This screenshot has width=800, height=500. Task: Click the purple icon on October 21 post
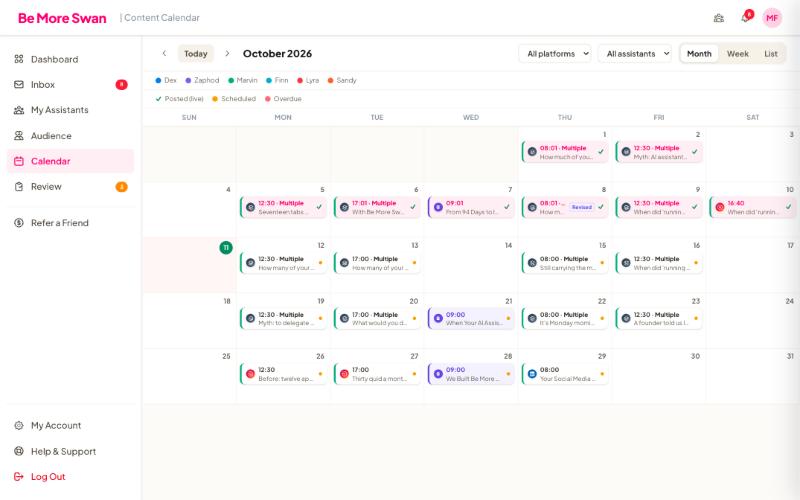pos(438,318)
